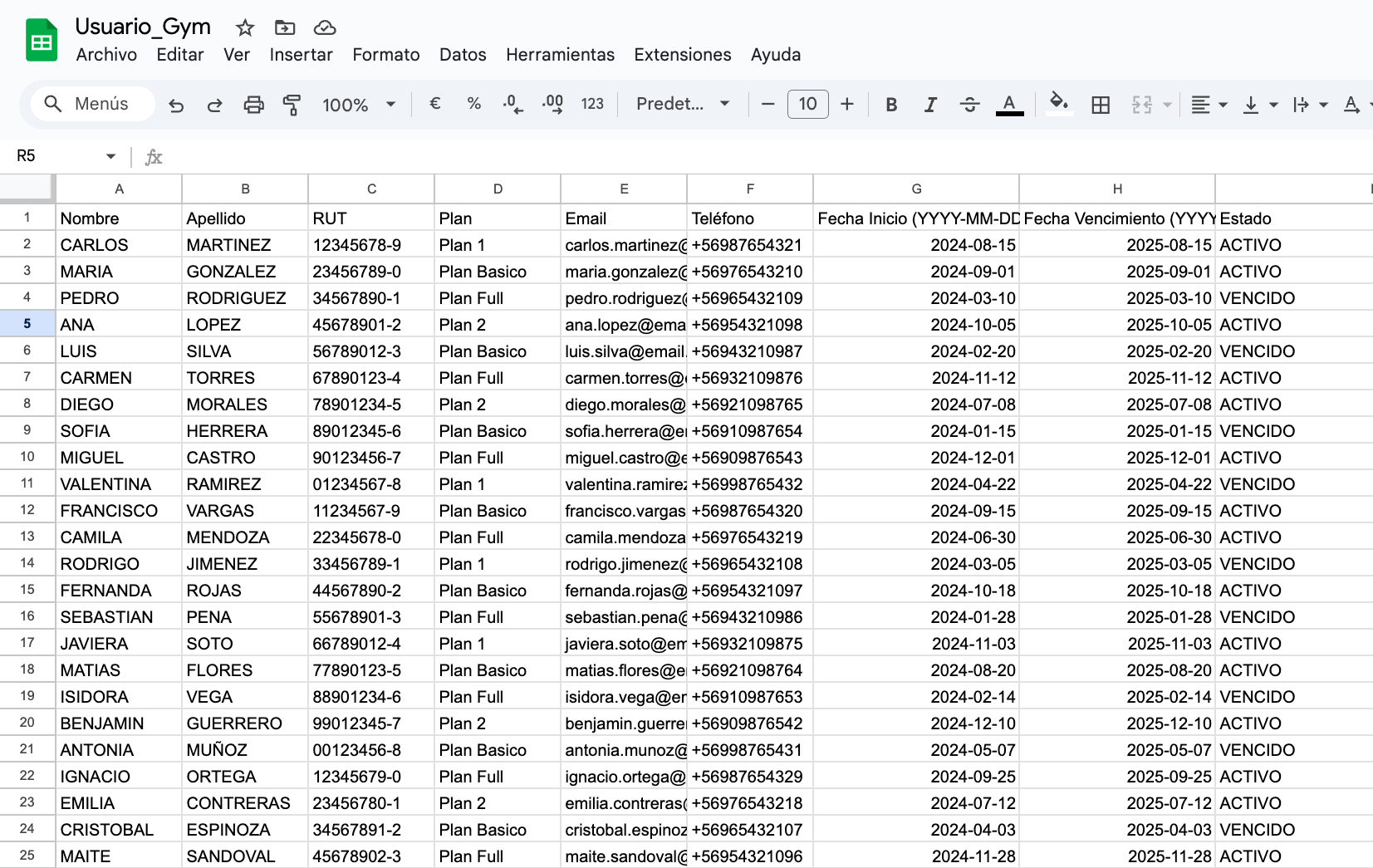Print the spreadsheet via printer icon

pyautogui.click(x=253, y=105)
